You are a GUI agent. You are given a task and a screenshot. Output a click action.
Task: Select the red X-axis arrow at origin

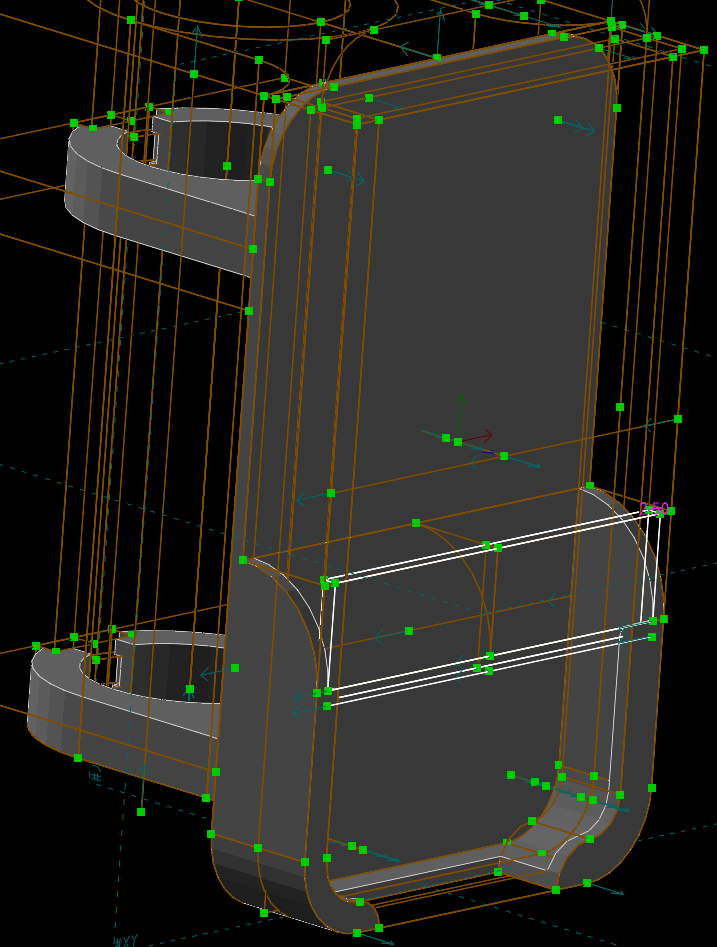point(481,436)
